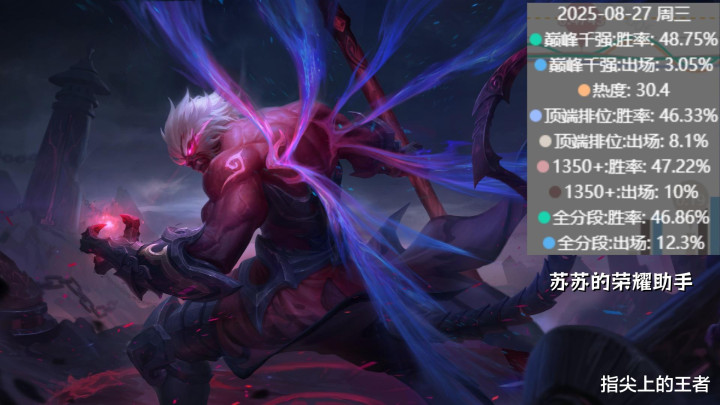The width and height of the screenshot is (720, 405).
Task: Click the brown dot beside 1350+:出场
Action: pyautogui.click(x=555, y=192)
